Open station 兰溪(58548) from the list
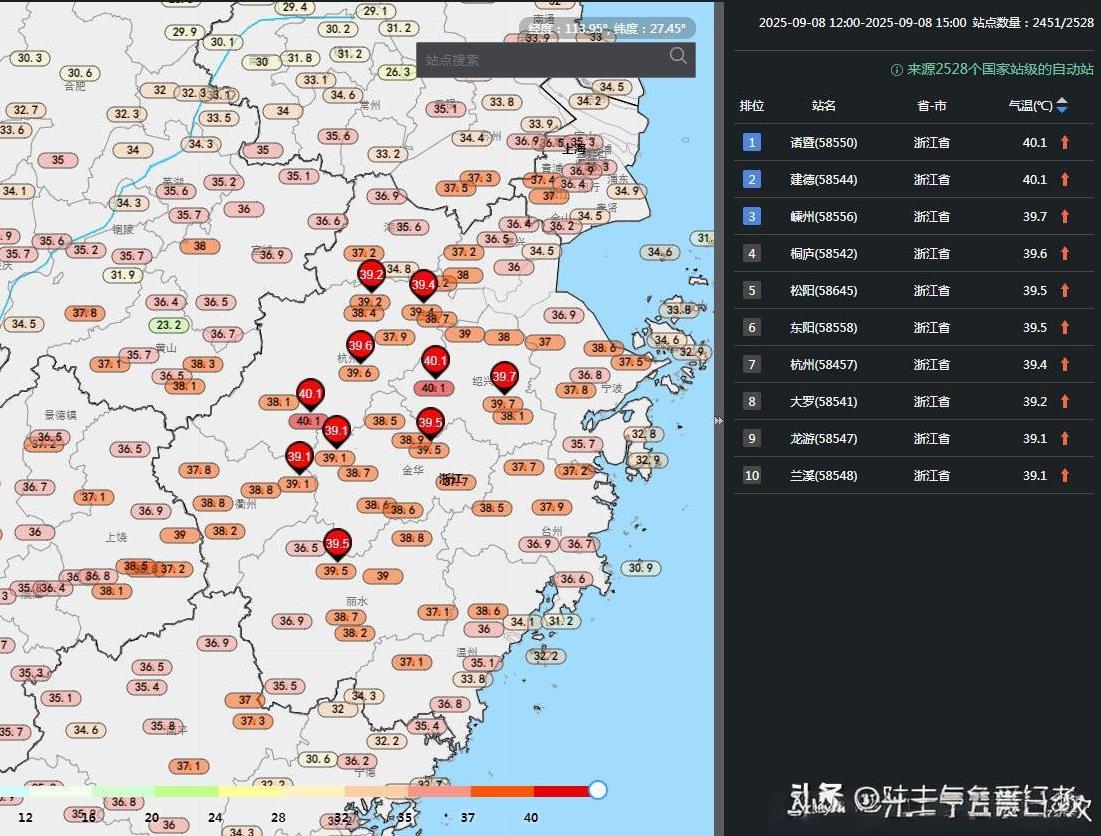This screenshot has height=836, width=1101. tap(824, 475)
